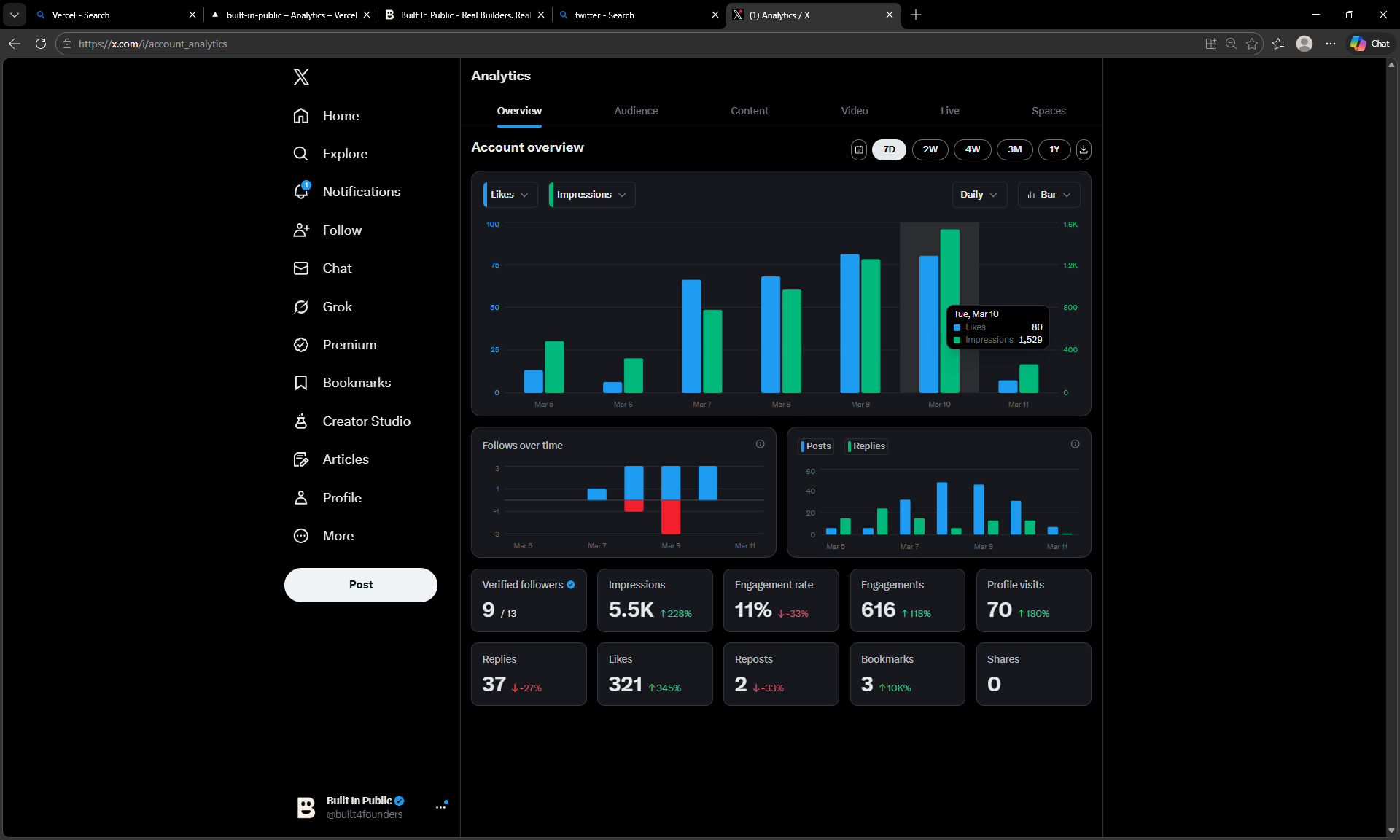
Task: Switch to the Content tab
Action: pos(749,111)
